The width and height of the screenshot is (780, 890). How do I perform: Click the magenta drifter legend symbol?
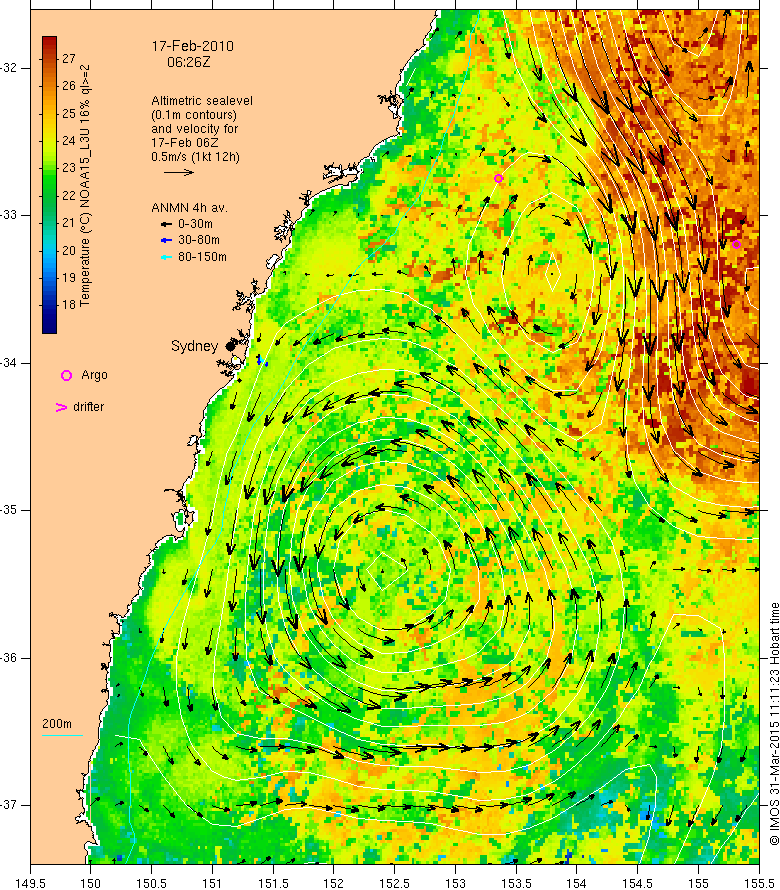[x=61, y=407]
